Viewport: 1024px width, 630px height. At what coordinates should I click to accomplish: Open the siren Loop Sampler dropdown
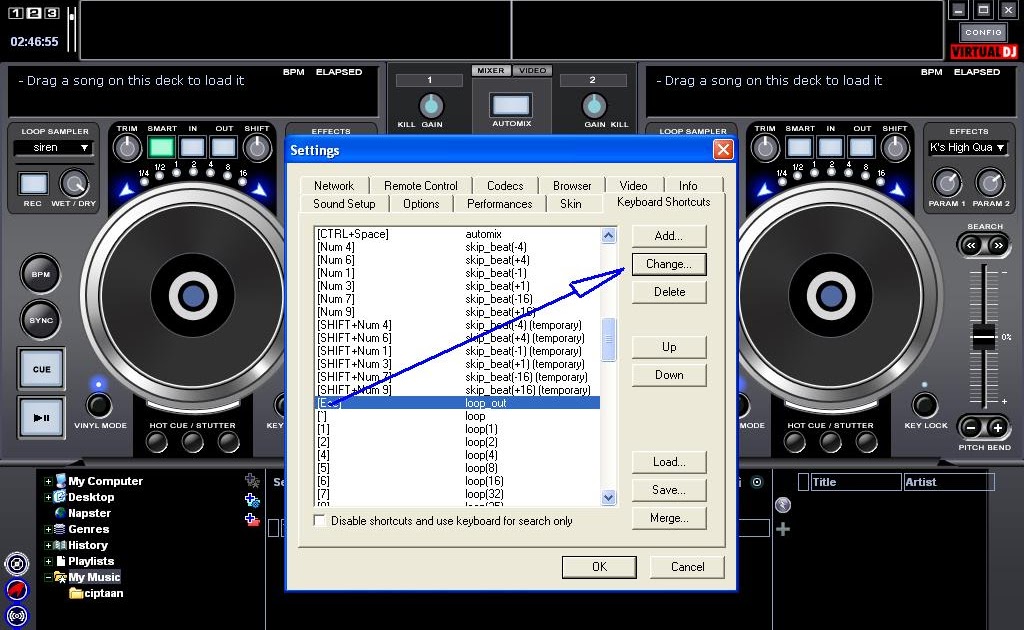pos(53,148)
